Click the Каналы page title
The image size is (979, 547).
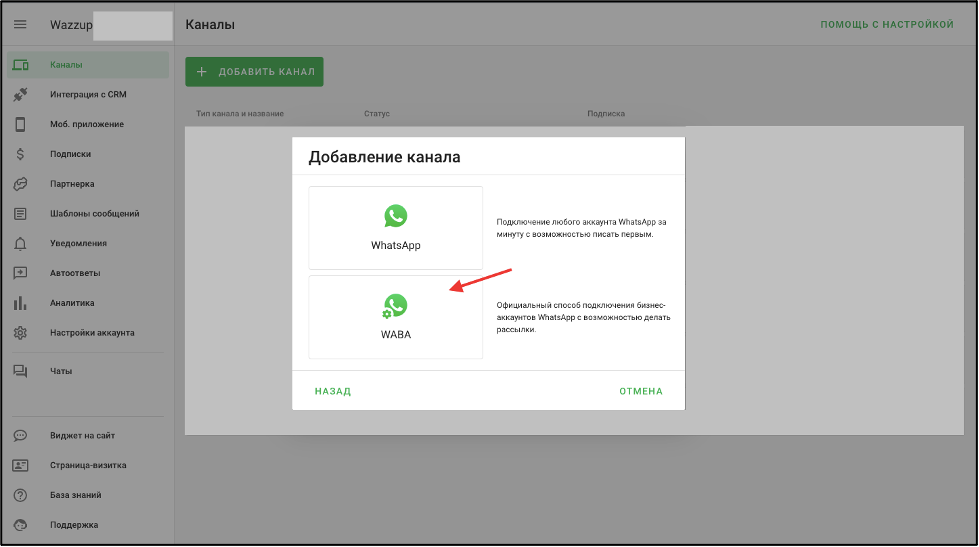(210, 25)
